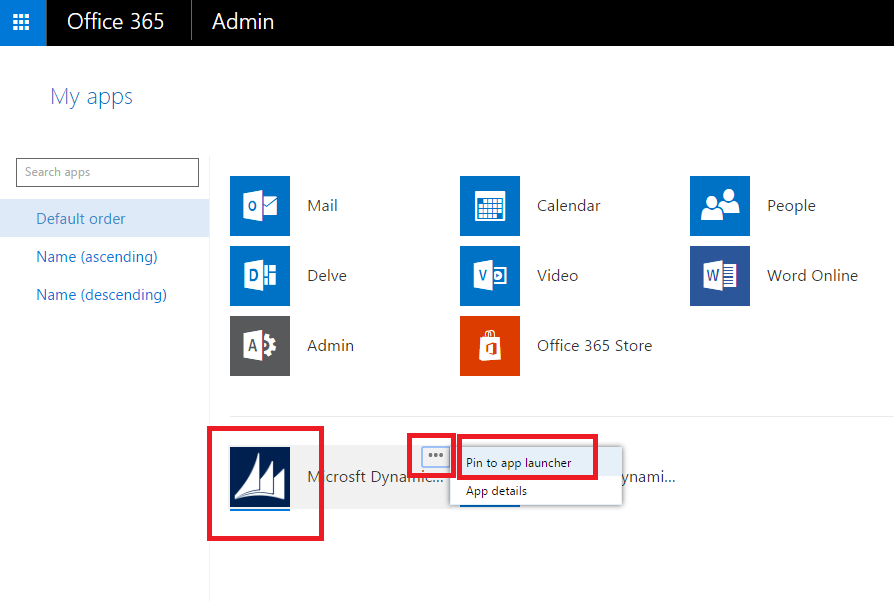This screenshot has height=601, width=894.
Task: Sort apps by Name (ascending)
Action: (x=97, y=257)
